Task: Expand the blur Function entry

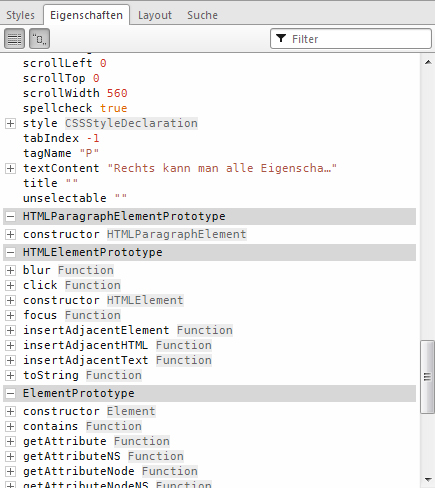Action: click(10, 270)
